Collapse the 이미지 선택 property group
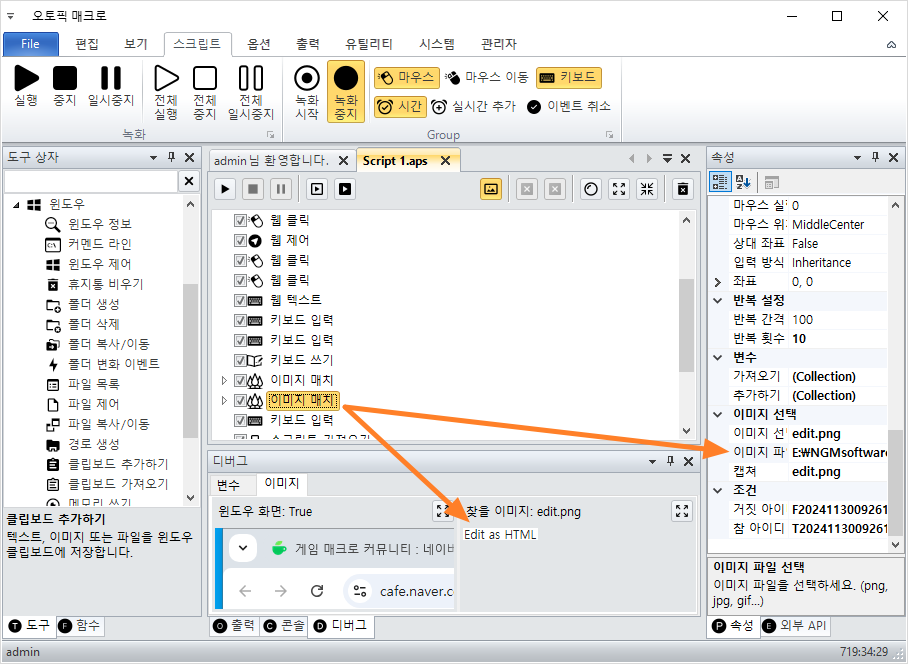Viewport: 908px width, 664px height. [x=717, y=414]
